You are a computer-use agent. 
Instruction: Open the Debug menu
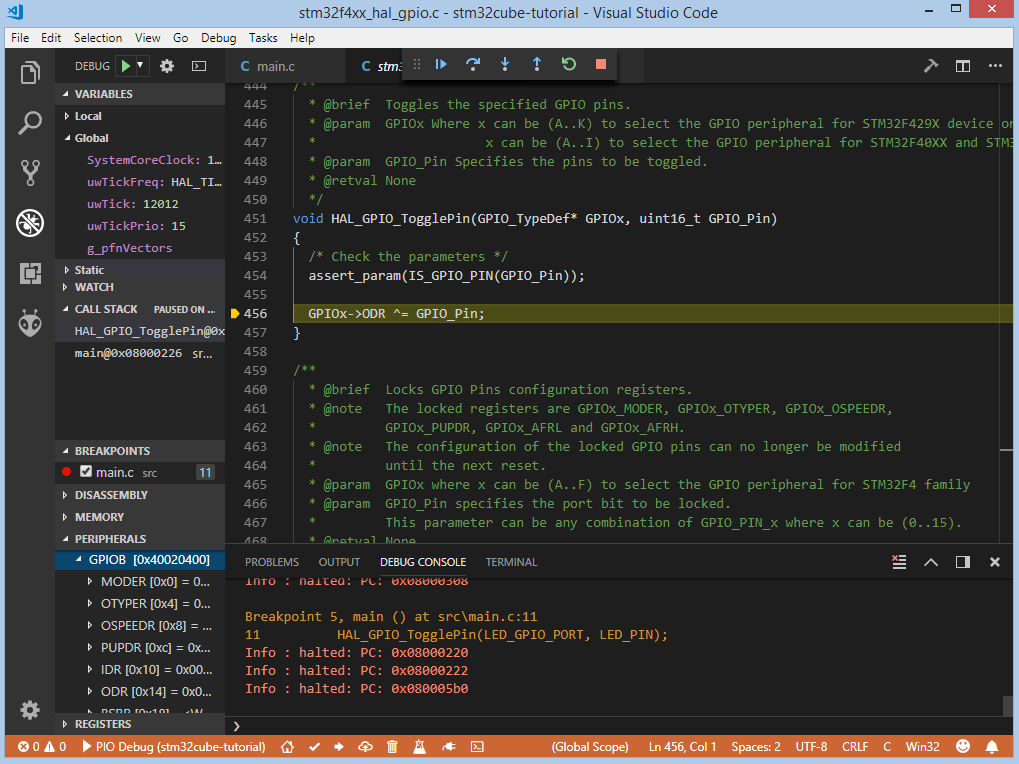(218, 38)
